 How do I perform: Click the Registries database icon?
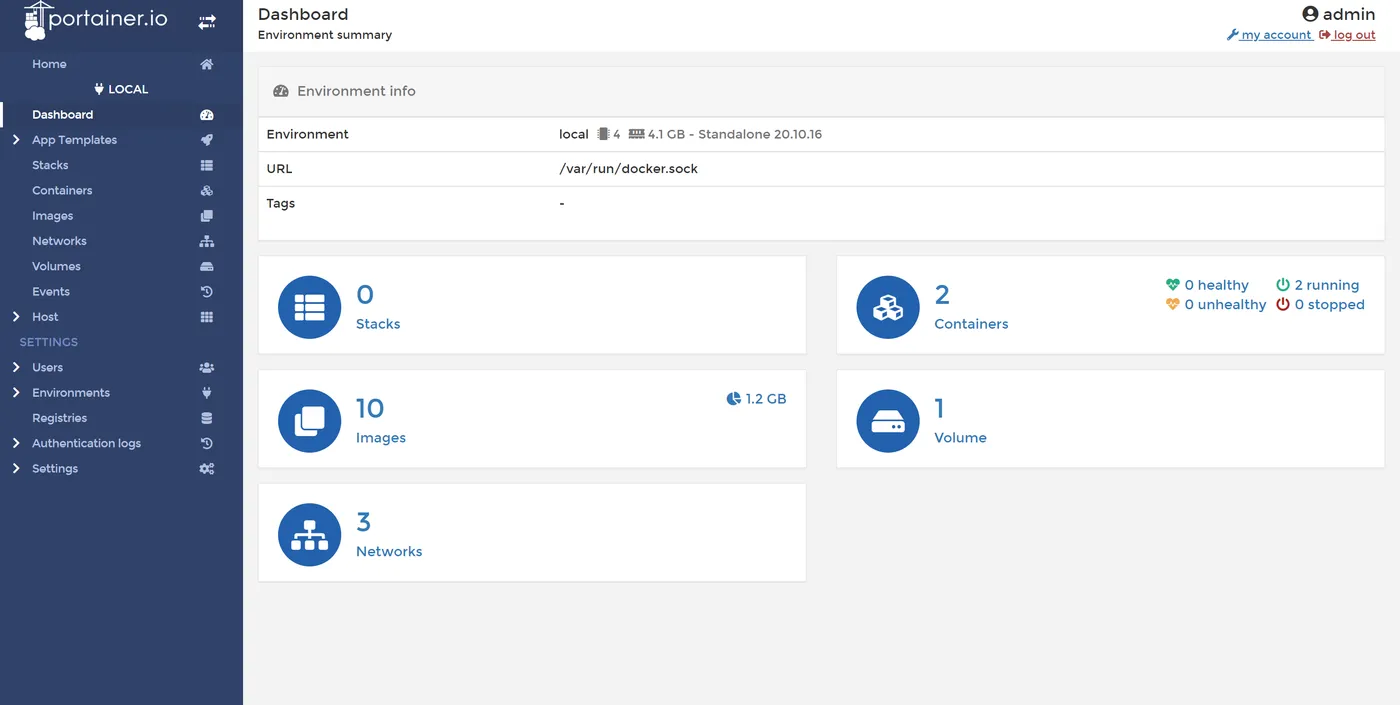coord(207,418)
